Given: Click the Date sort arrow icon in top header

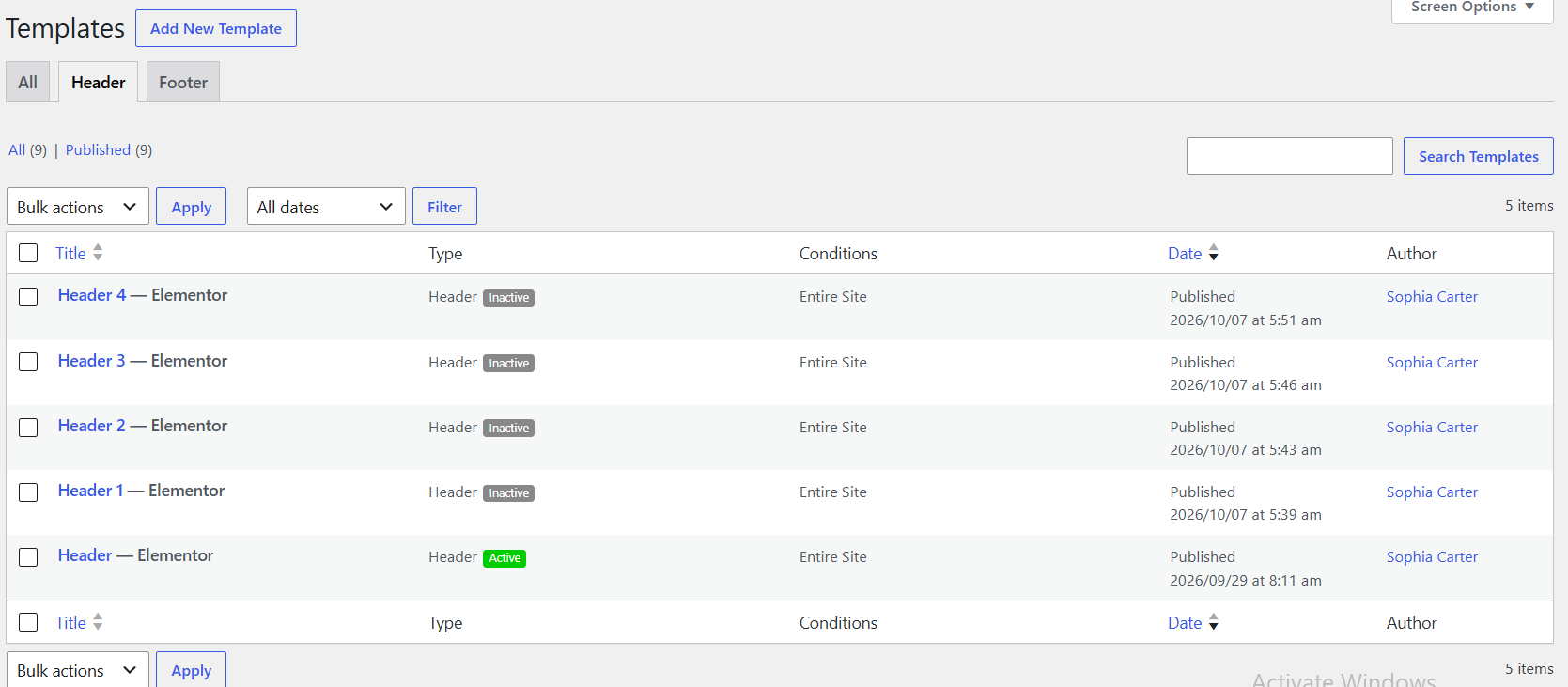Looking at the screenshot, I should (x=1214, y=253).
